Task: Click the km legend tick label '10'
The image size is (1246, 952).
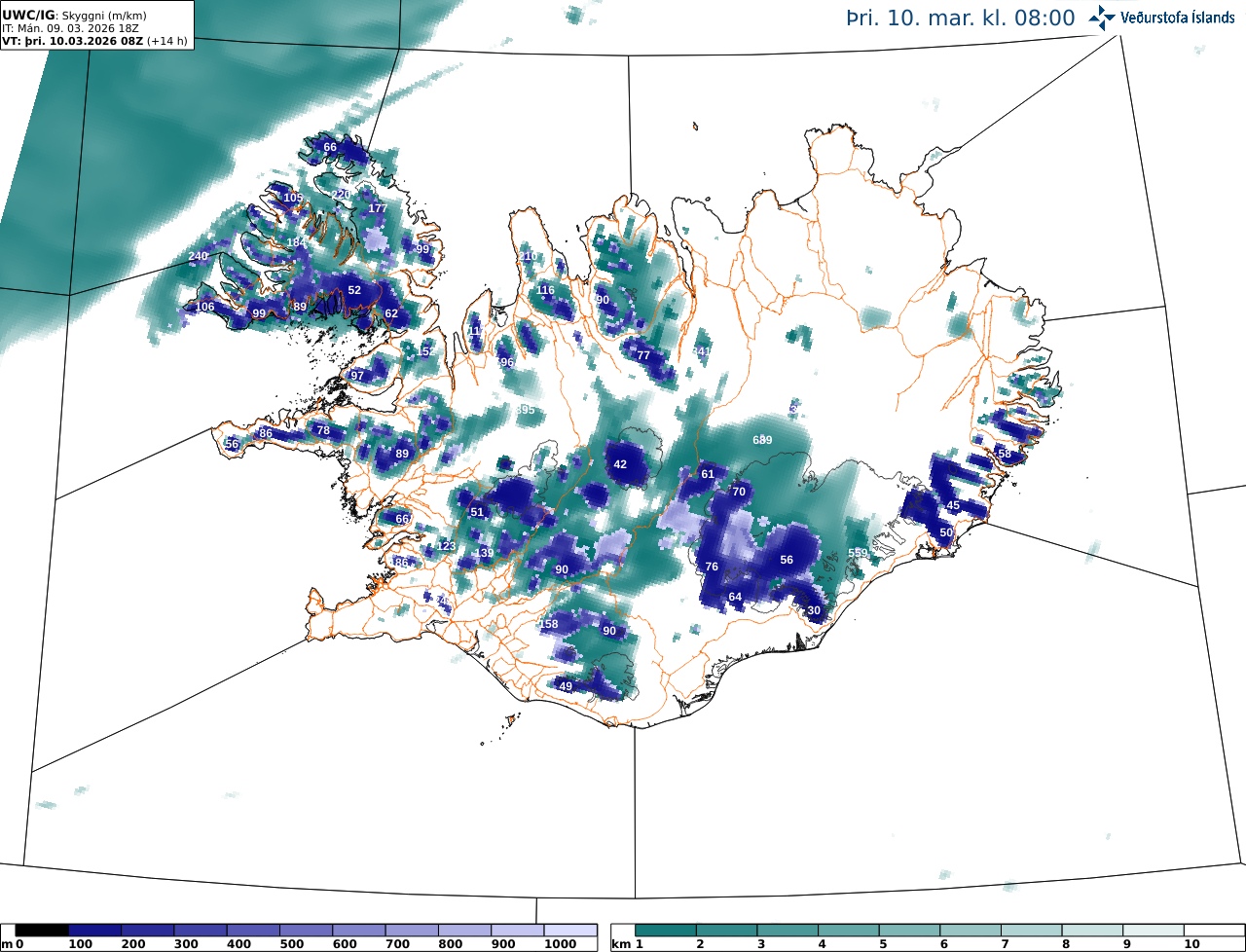Action: [1191, 945]
